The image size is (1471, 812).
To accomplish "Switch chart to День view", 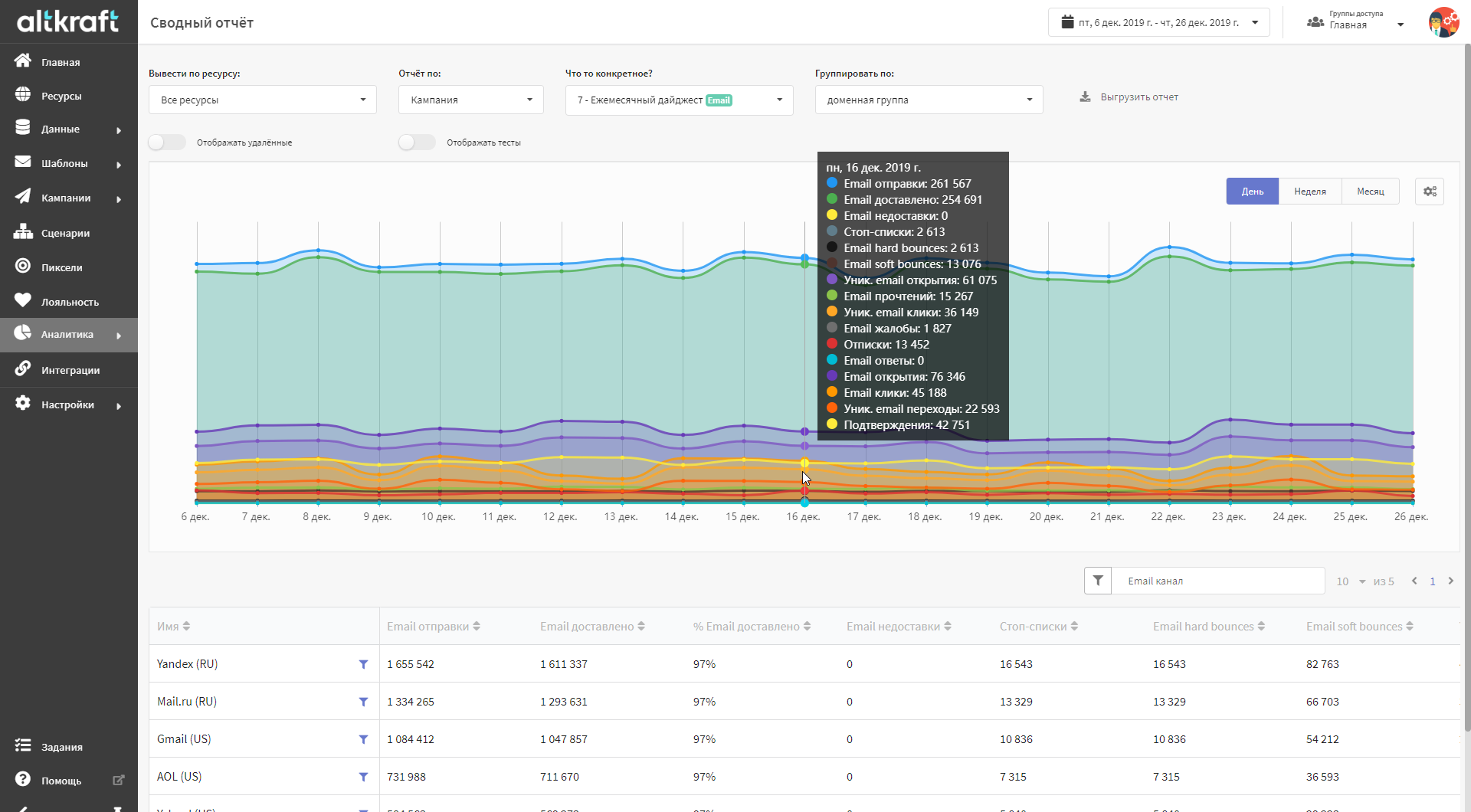I will point(1253,192).
